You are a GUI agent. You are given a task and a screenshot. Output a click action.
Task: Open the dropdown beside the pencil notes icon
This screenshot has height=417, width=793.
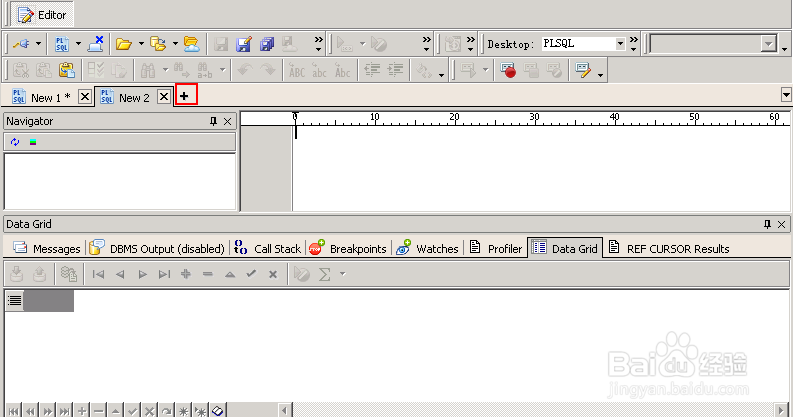600,75
